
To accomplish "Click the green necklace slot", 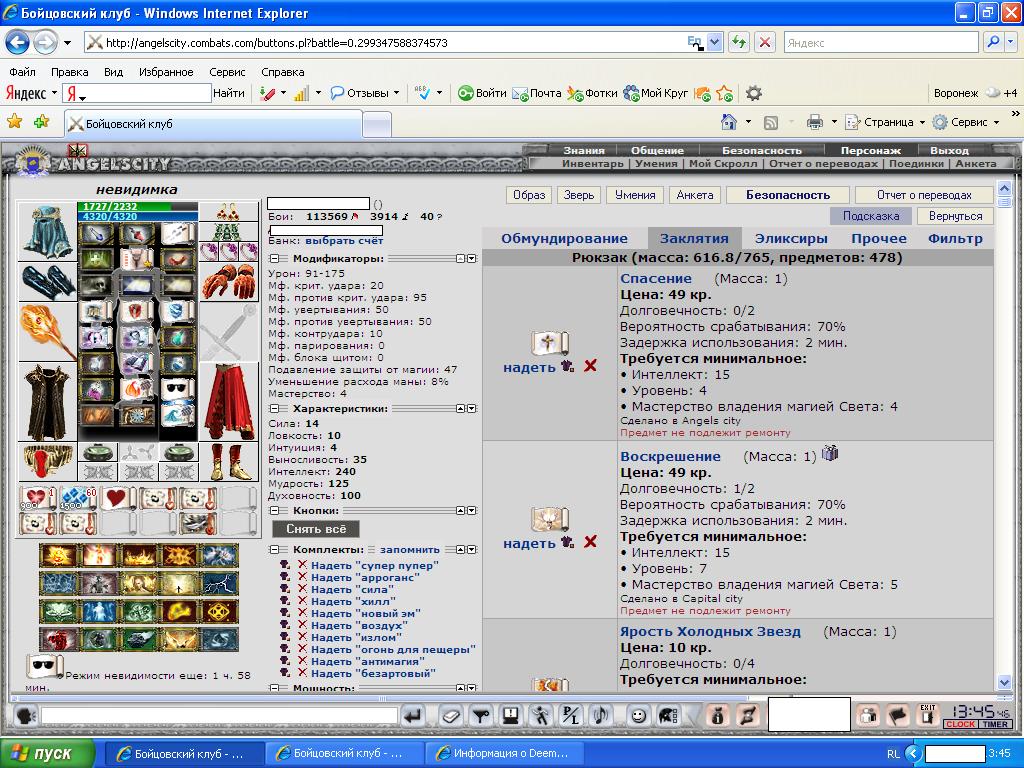I will point(229,231).
